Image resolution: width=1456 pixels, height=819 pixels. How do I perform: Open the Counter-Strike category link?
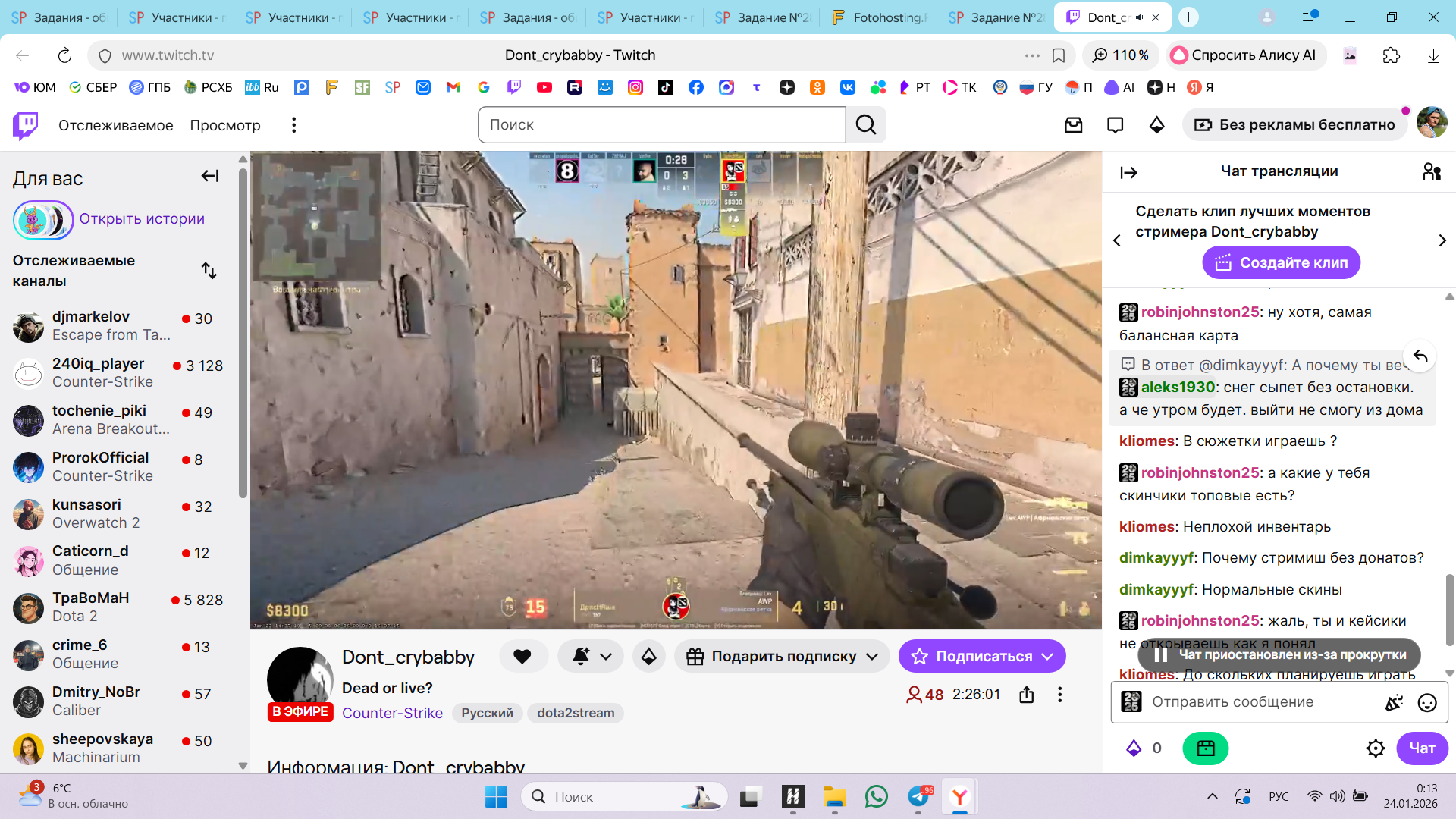(392, 713)
